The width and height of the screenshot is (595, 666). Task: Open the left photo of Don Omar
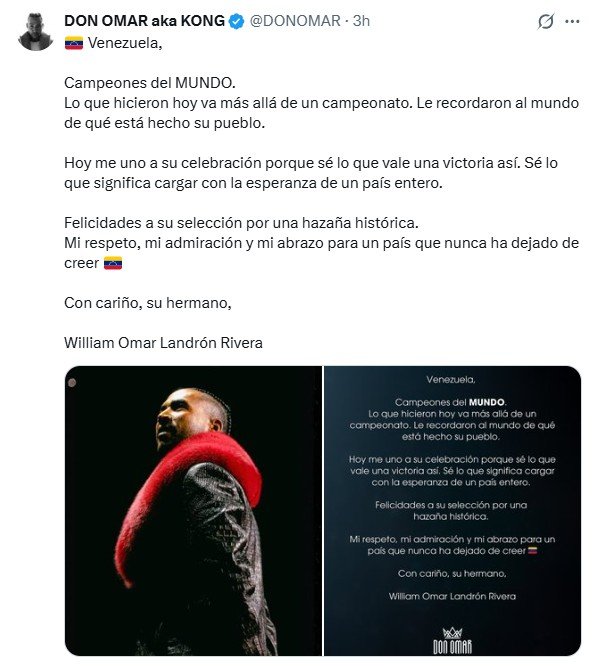193,511
